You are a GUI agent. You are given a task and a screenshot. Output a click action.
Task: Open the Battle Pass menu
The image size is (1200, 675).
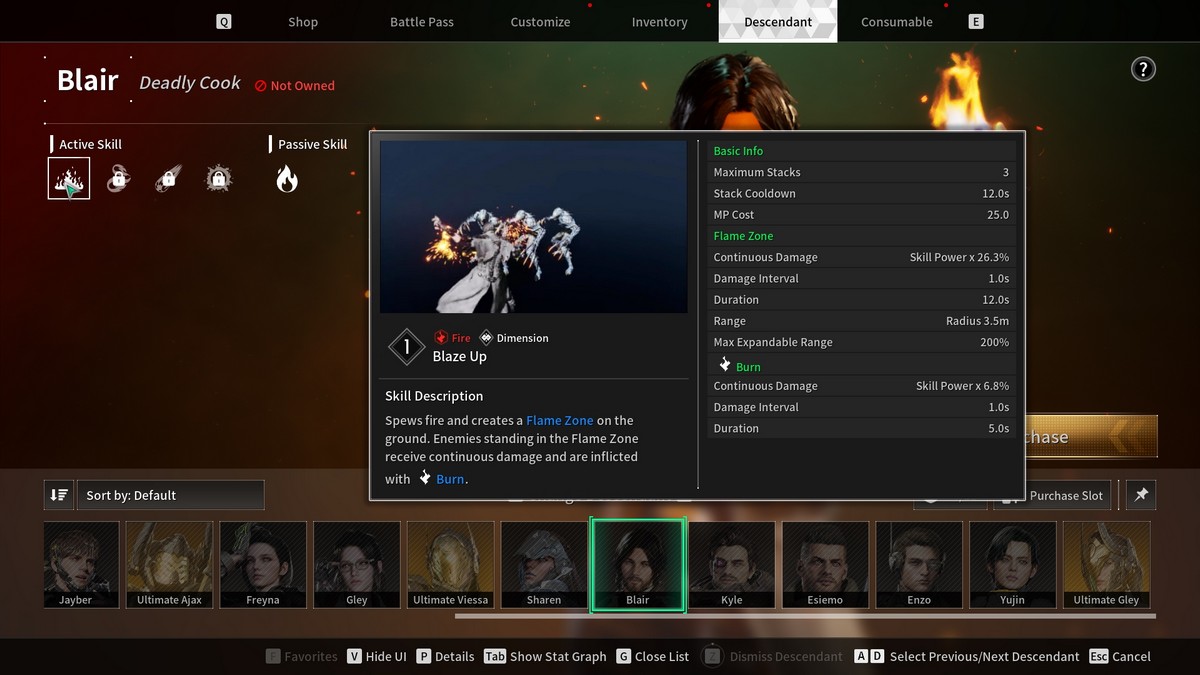tap(422, 20)
